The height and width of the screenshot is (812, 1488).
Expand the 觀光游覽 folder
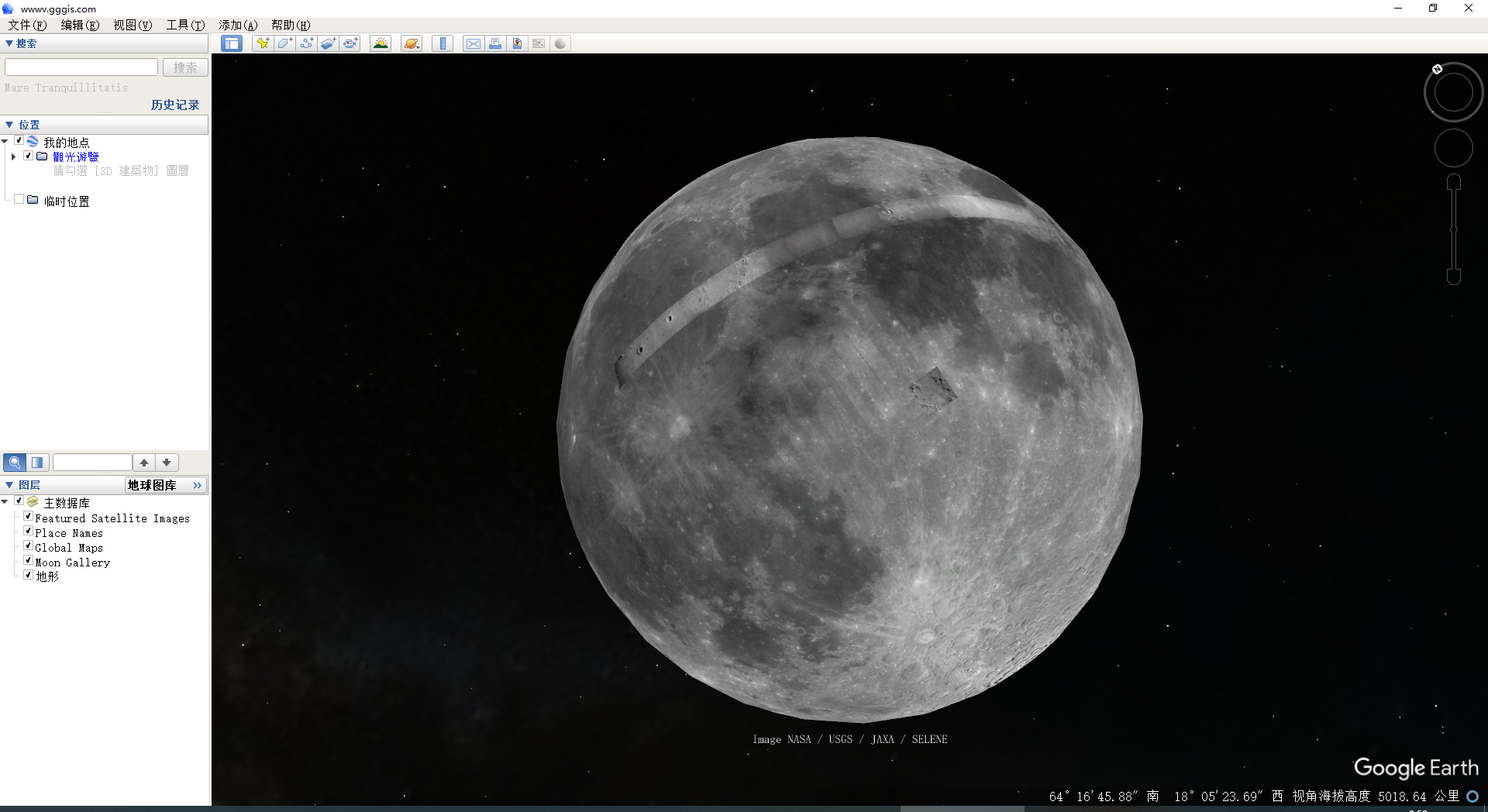coord(13,157)
